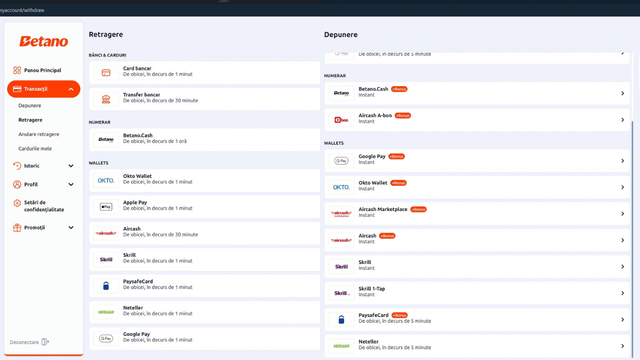Open Setări de confidențialitate menu item
This screenshot has width=640, height=360.
(x=44, y=206)
